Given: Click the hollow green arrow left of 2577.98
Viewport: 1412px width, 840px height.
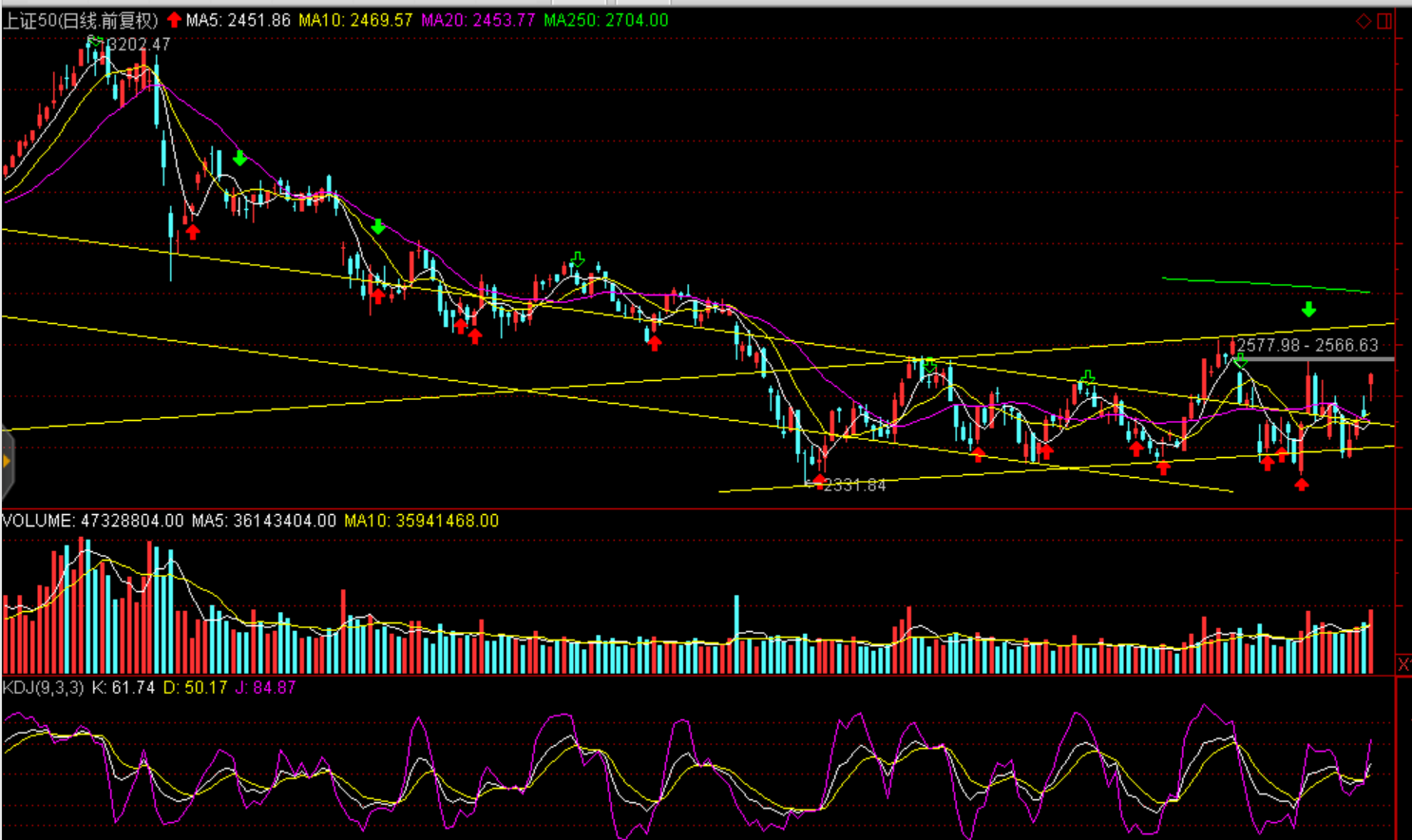Looking at the screenshot, I should [1239, 361].
